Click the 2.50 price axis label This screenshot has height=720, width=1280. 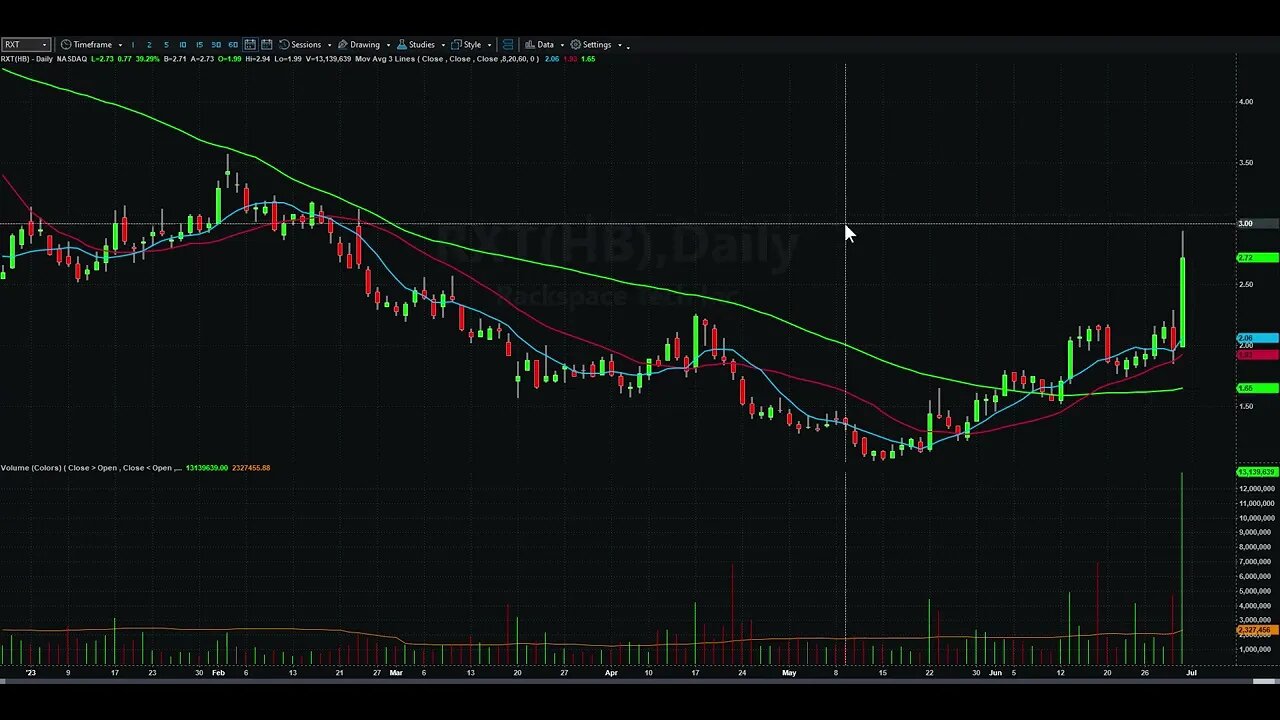coord(1245,284)
